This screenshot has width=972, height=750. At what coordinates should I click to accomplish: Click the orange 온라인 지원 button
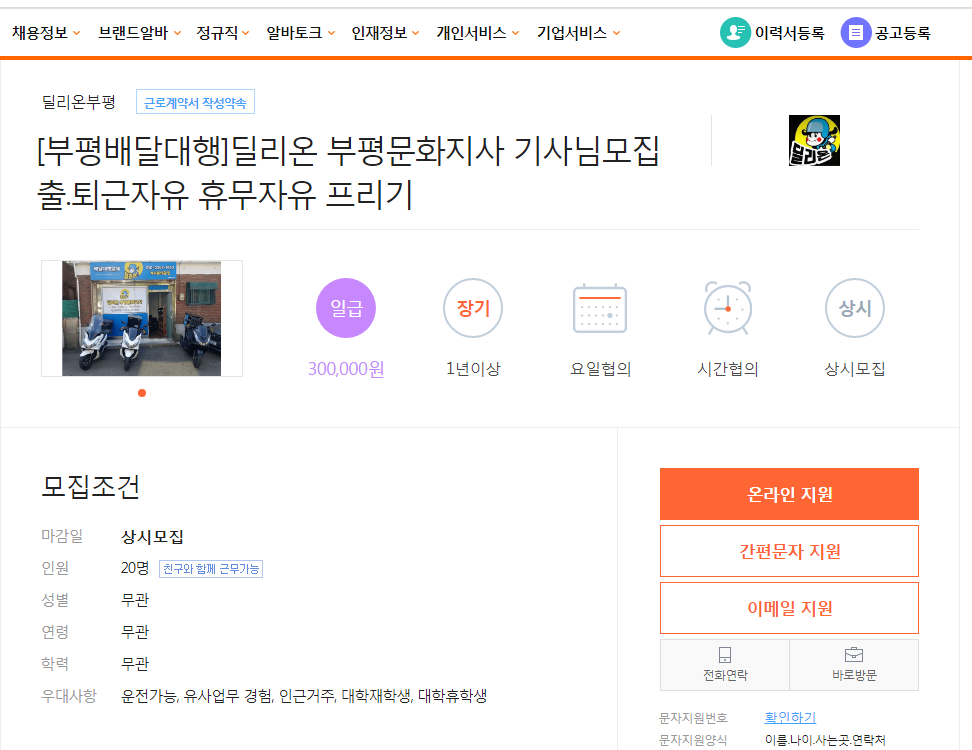pos(789,494)
